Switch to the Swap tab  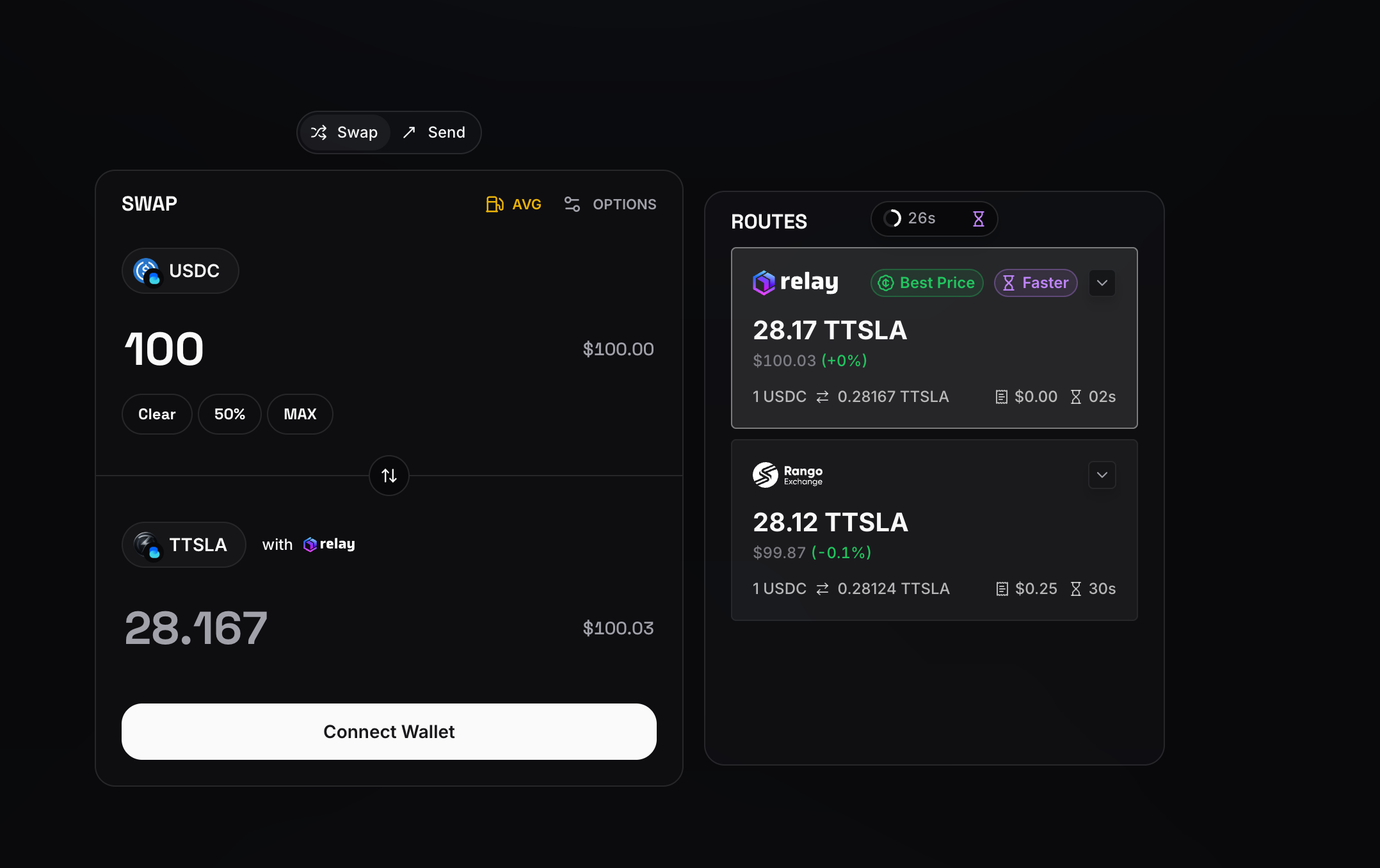[x=345, y=133]
